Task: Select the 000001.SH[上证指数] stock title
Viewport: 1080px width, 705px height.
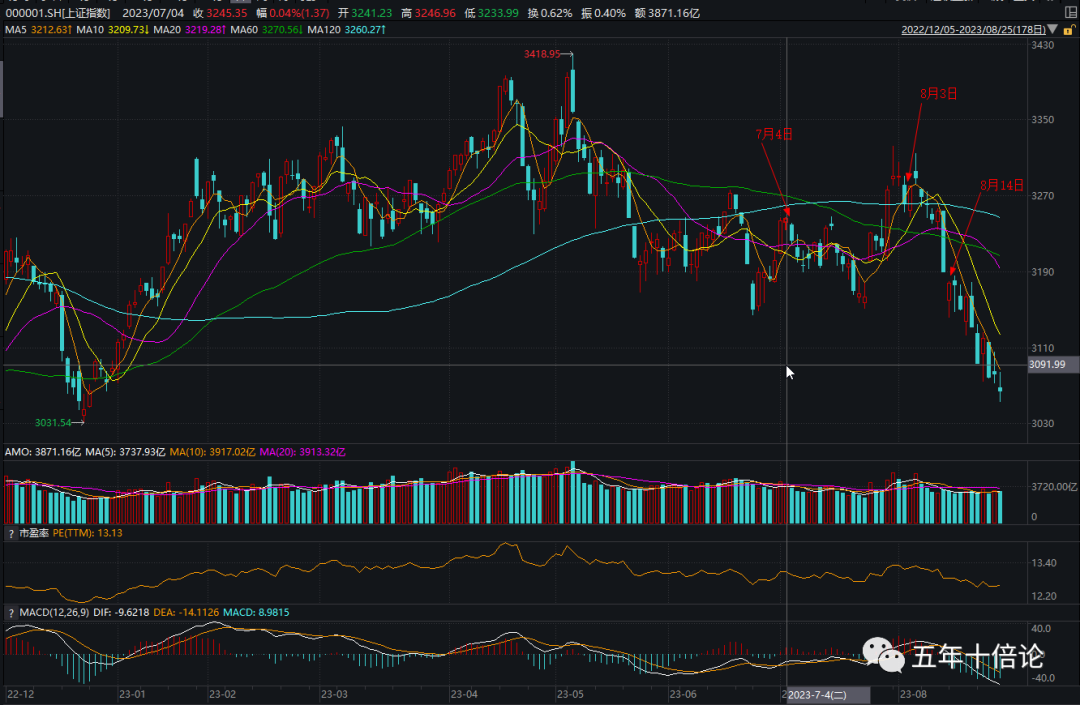Action: click(x=57, y=13)
